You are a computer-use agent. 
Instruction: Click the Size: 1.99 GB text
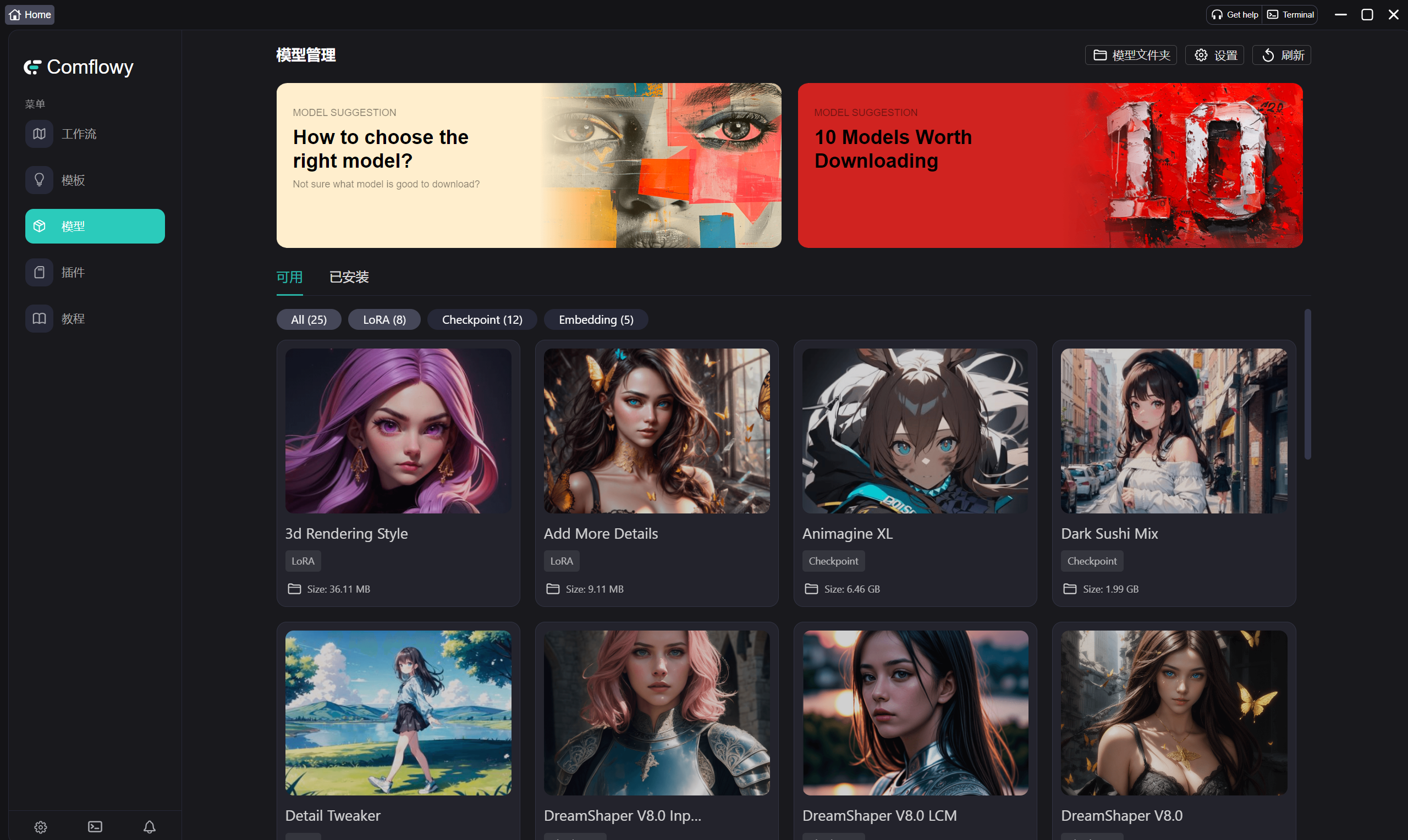[x=1111, y=589]
